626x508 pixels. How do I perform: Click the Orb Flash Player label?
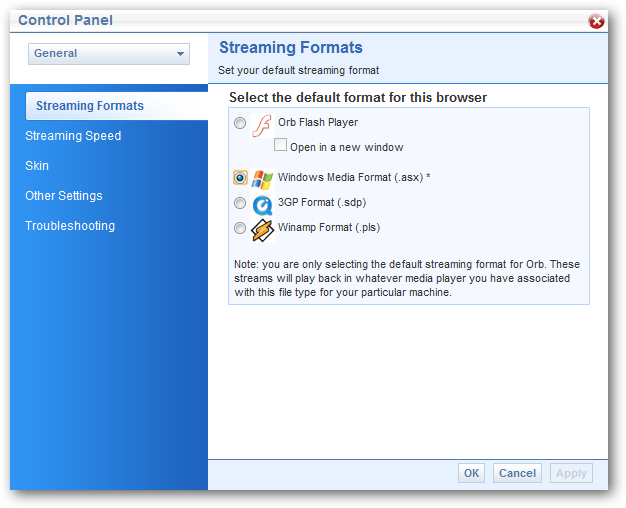coord(318,122)
